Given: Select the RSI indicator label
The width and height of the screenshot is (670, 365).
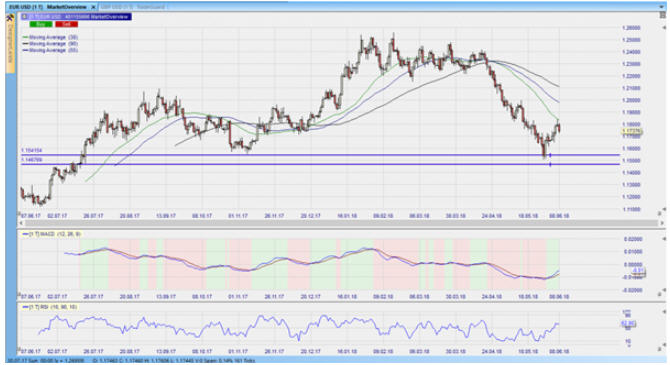Looking at the screenshot, I should point(50,307).
